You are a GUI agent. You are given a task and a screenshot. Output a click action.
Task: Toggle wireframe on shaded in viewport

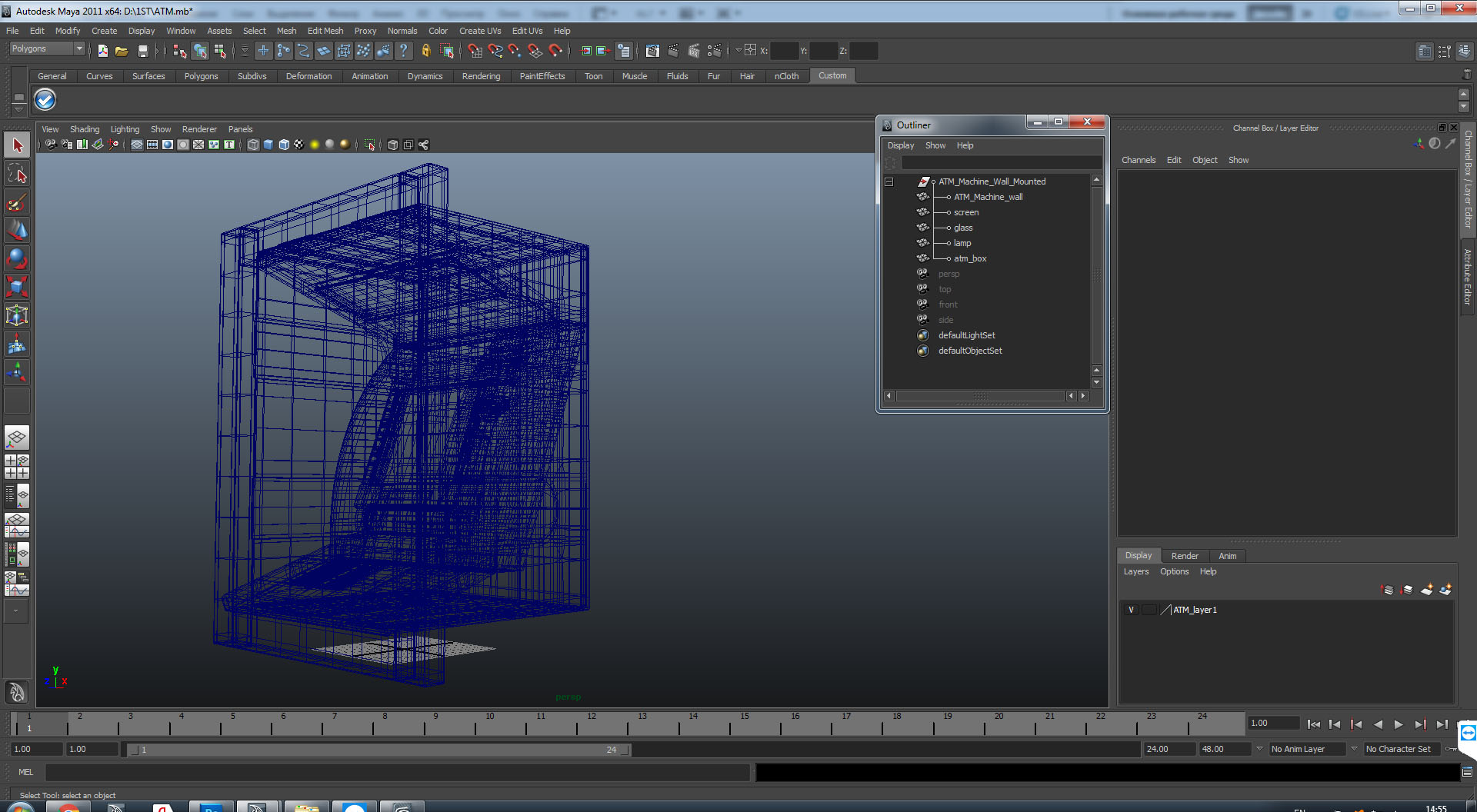coord(284,145)
